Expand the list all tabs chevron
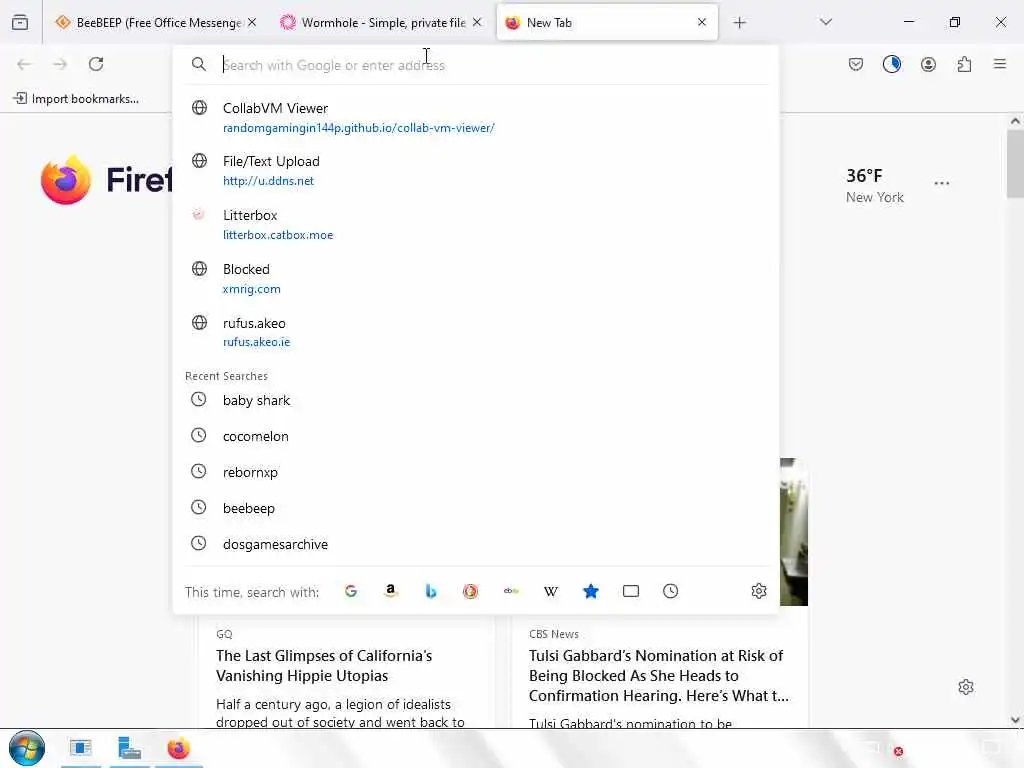Viewport: 1024px width, 768px height. coord(825,22)
